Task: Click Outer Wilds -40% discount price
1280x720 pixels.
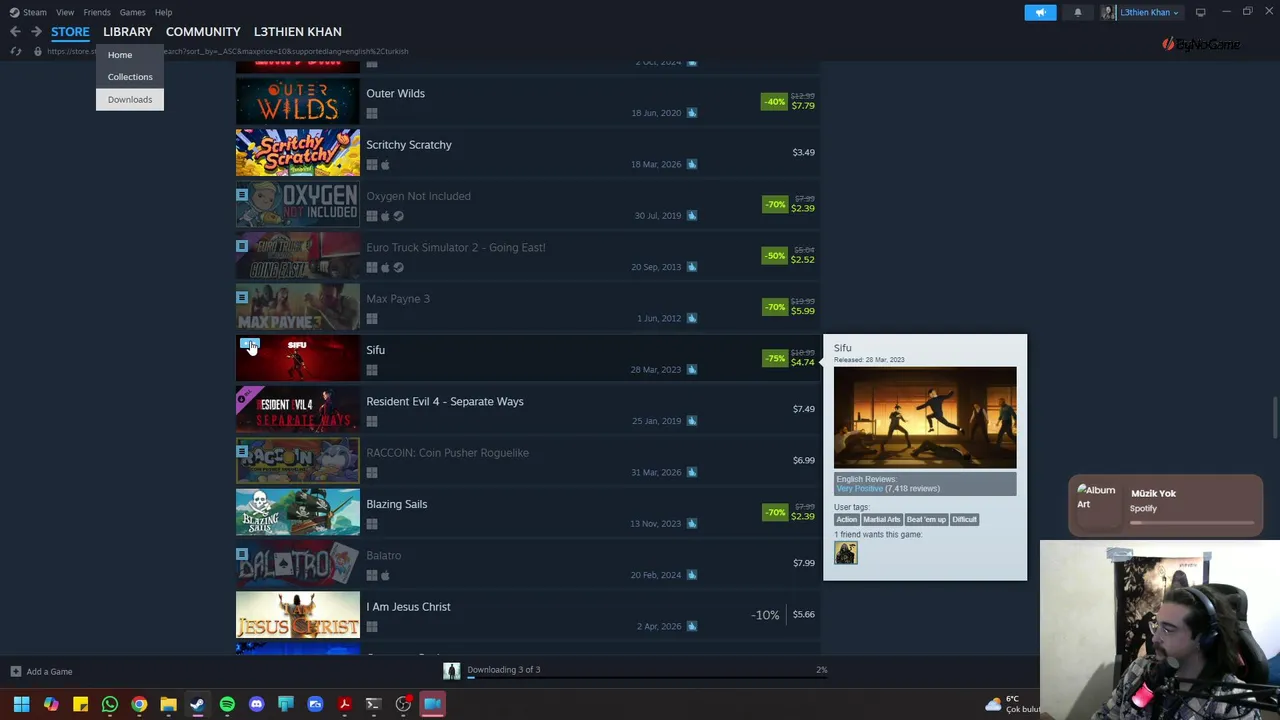Action: click(x=788, y=101)
